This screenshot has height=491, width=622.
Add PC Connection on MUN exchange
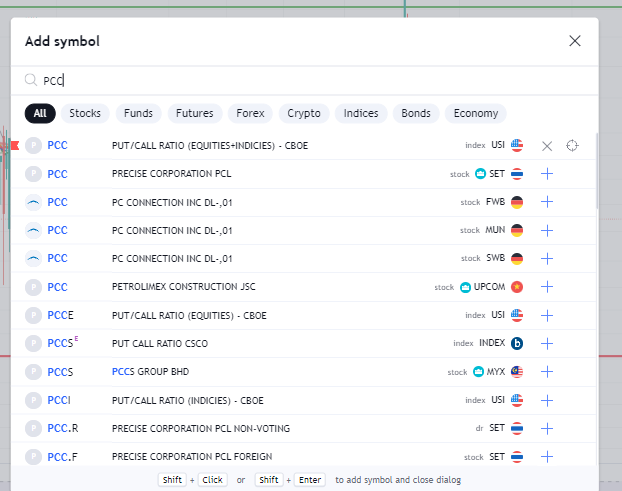pos(547,230)
